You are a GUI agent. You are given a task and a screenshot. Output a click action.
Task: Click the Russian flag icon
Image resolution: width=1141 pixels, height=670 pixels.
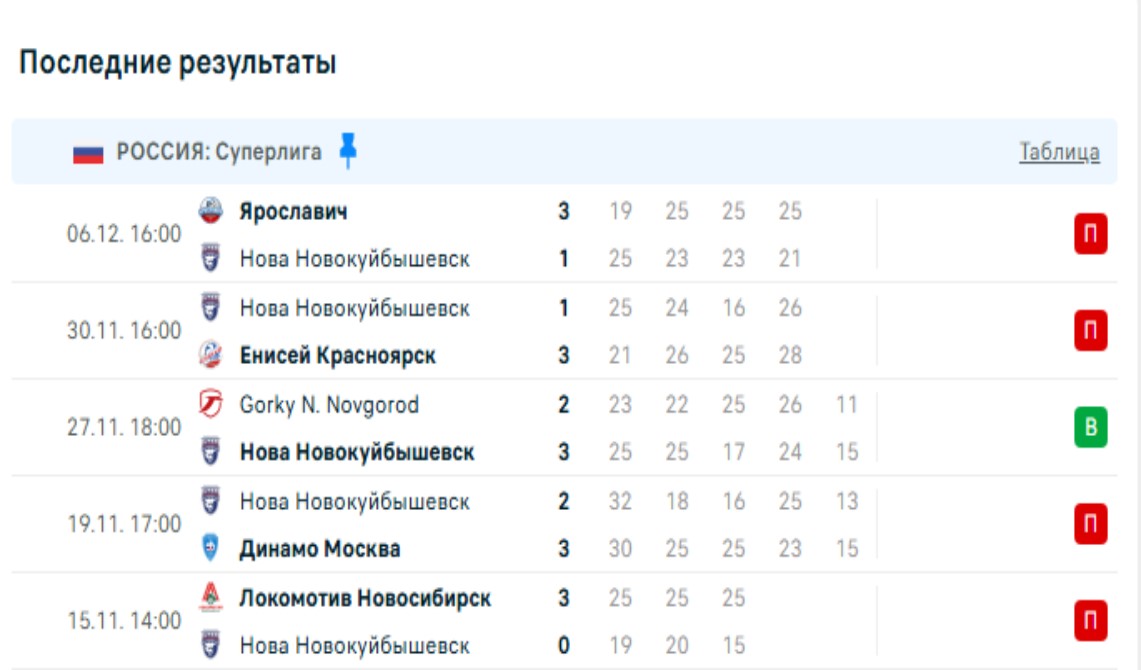pos(88,153)
